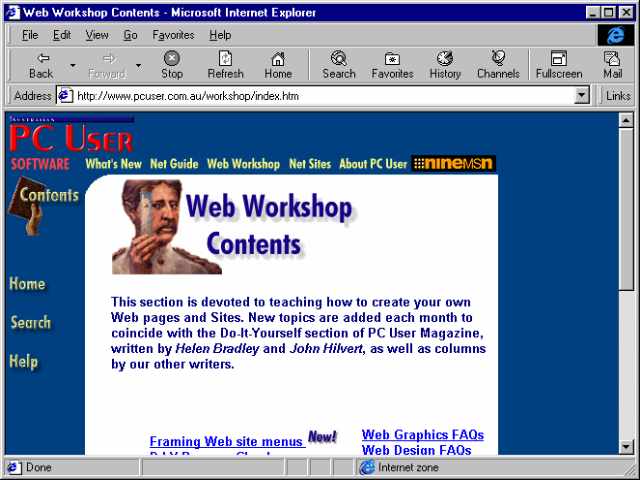Open the View menu
640x480 pixels.
(97, 35)
